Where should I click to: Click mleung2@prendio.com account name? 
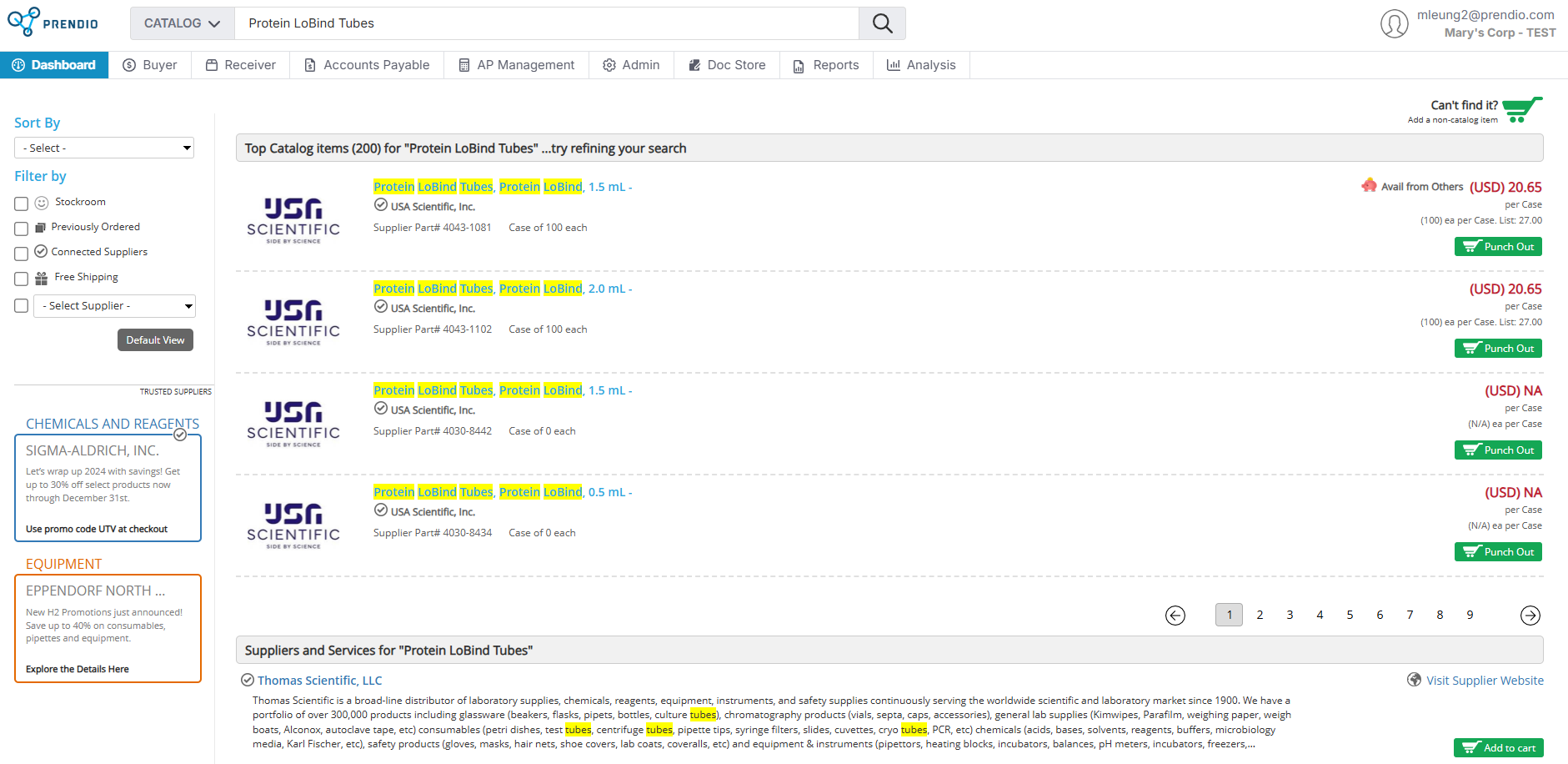point(1485,15)
